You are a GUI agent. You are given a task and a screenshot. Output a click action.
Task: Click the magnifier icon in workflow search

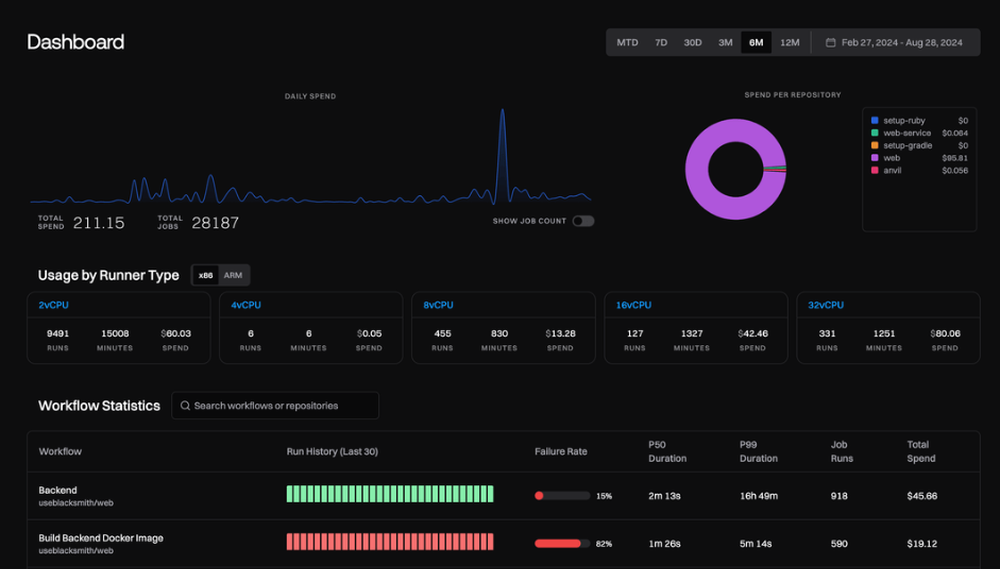tap(185, 406)
